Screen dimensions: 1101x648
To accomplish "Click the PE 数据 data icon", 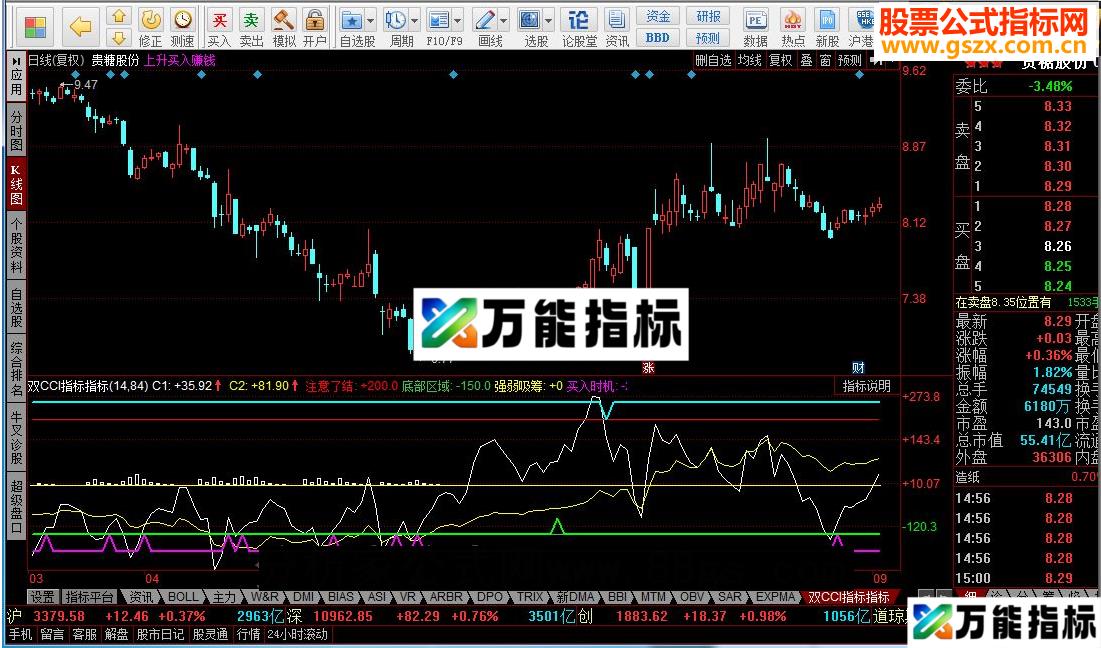I will click(756, 20).
